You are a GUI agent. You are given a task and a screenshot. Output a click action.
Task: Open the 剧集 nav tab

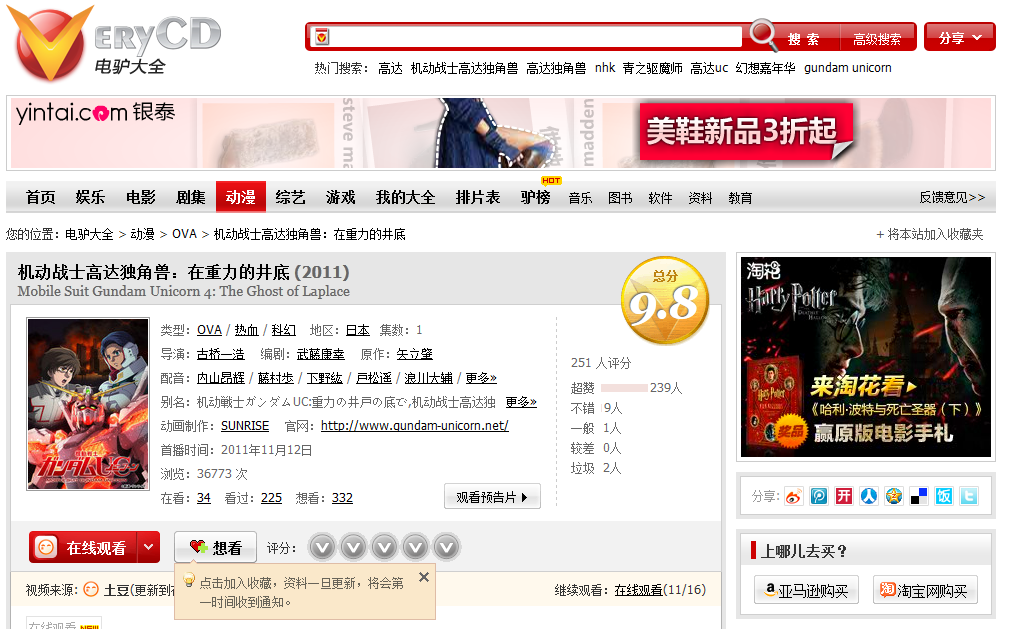click(x=191, y=197)
